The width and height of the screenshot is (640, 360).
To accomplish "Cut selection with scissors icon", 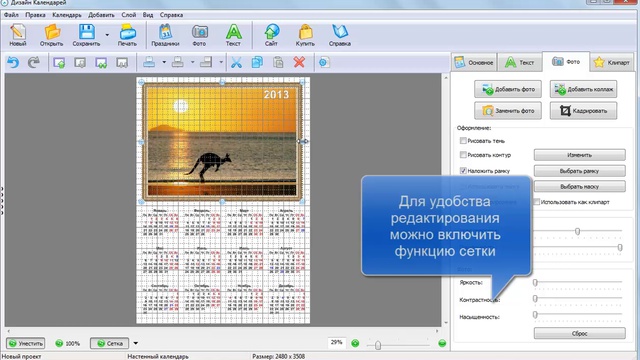I will point(236,62).
